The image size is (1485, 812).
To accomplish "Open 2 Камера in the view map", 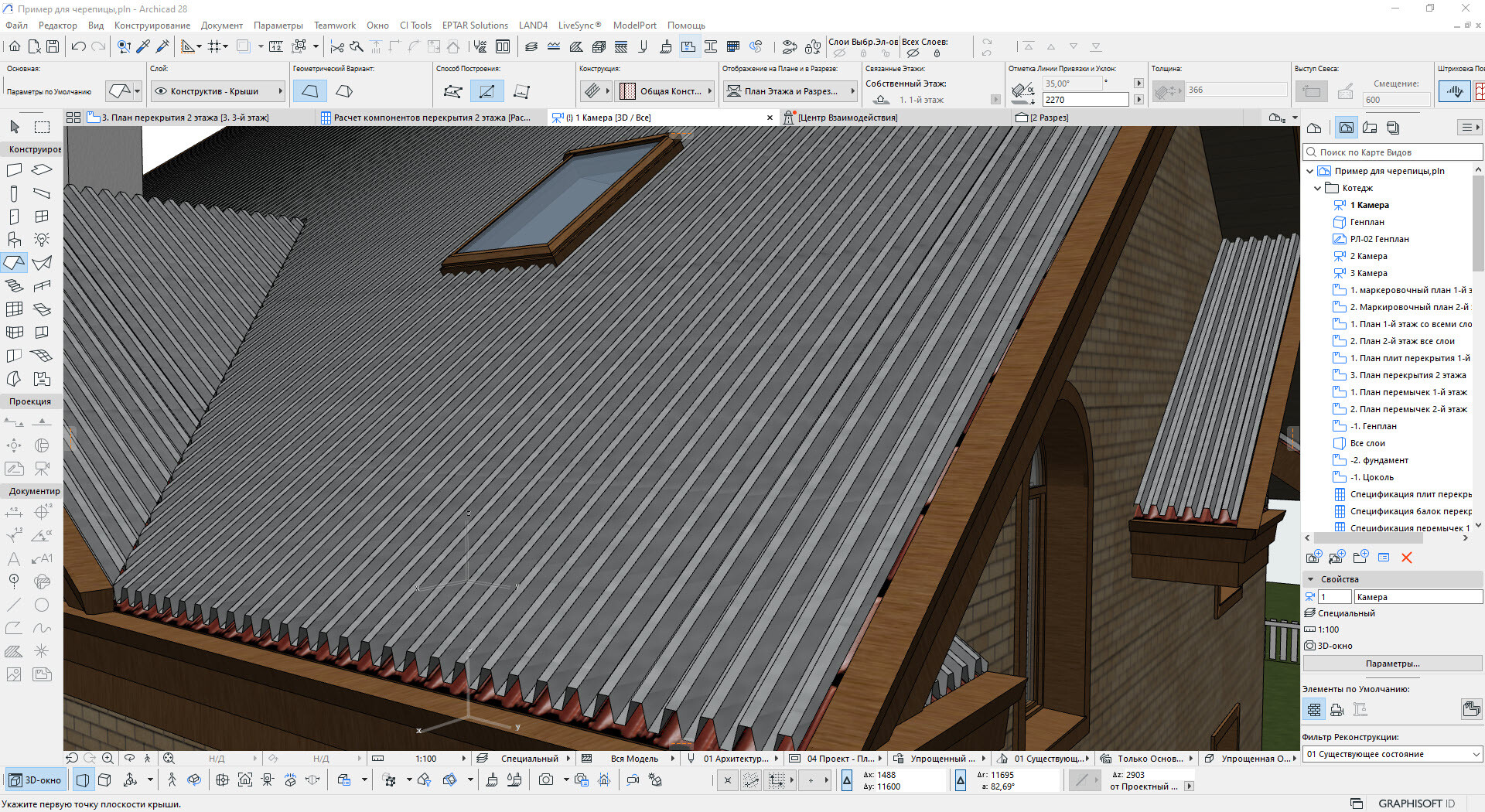I will tap(1368, 256).
